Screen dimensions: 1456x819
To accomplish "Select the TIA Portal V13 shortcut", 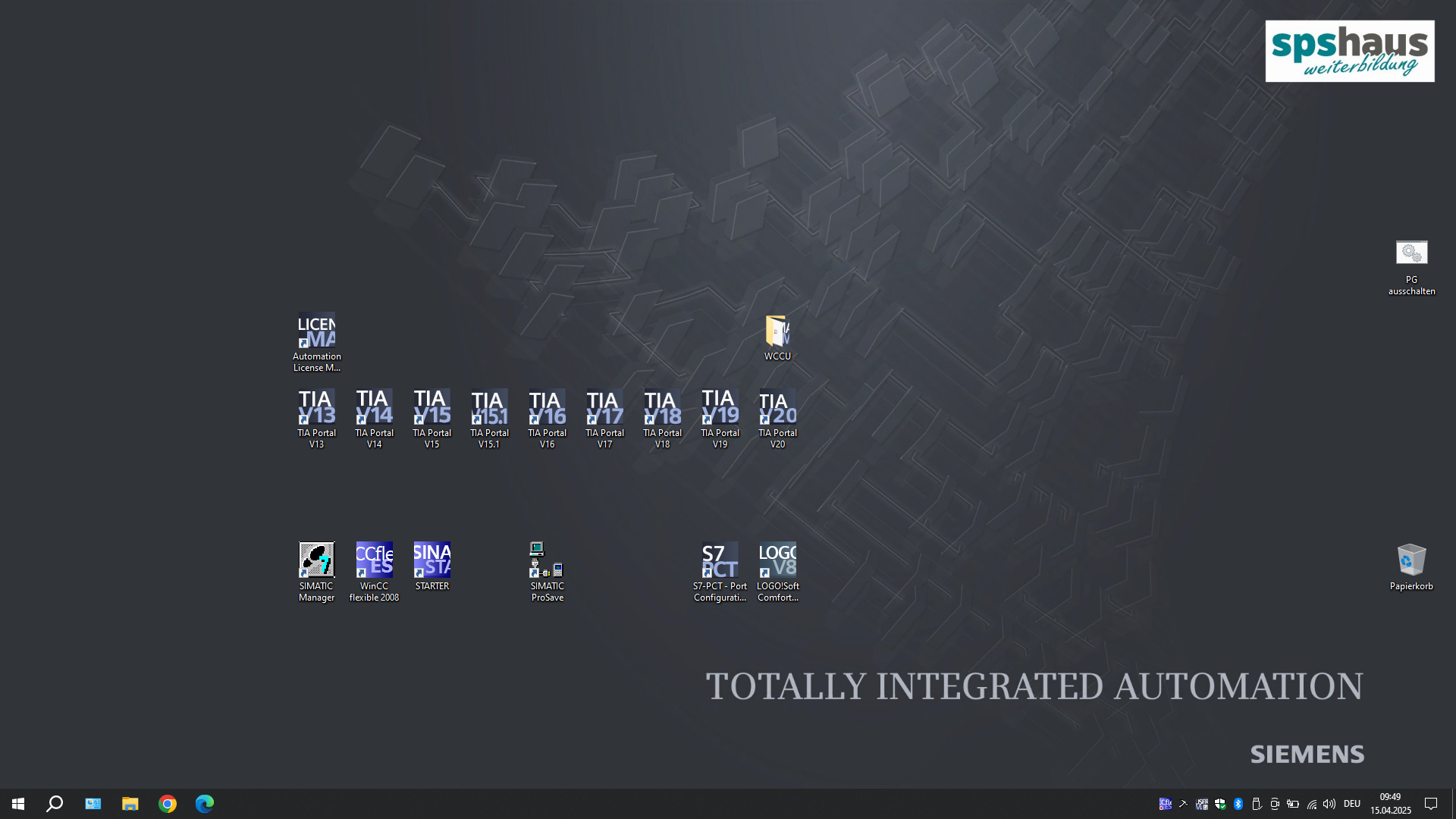I will pyautogui.click(x=316, y=419).
